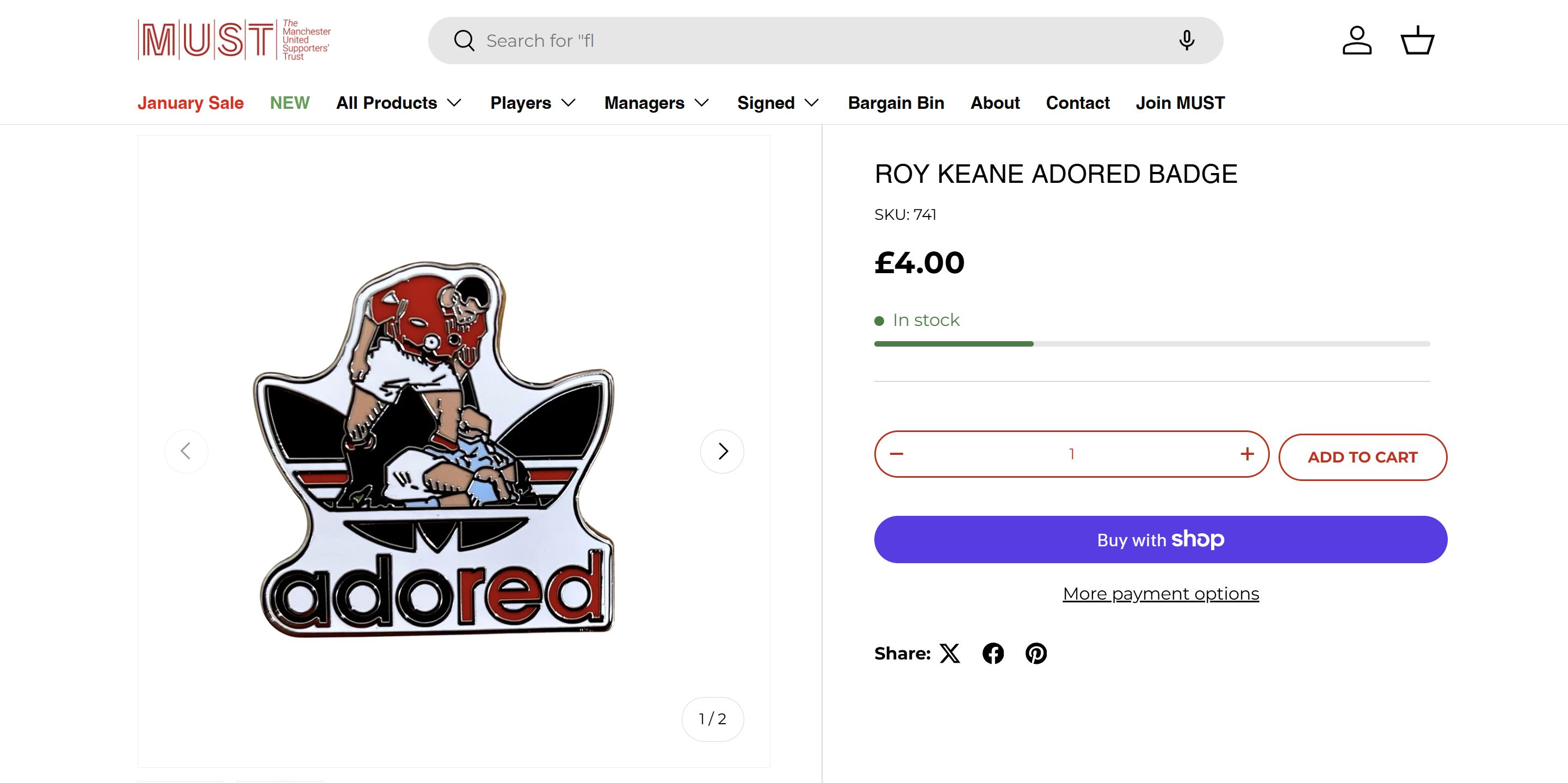Click the voice search microphone icon
This screenshot has width=1568, height=783.
[x=1186, y=40]
